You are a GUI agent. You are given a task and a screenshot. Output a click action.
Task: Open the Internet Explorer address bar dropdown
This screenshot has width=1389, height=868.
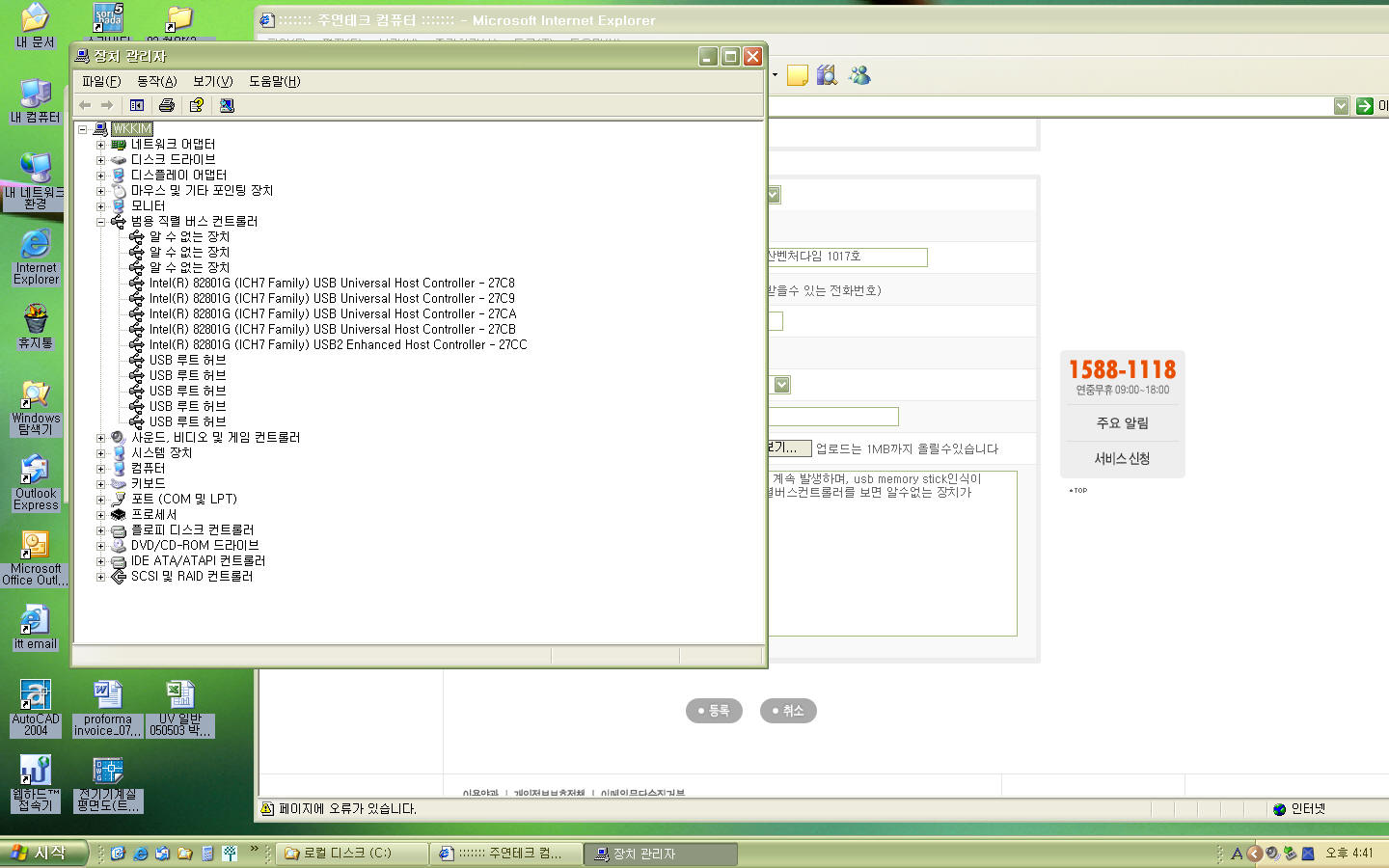pos(1341,106)
